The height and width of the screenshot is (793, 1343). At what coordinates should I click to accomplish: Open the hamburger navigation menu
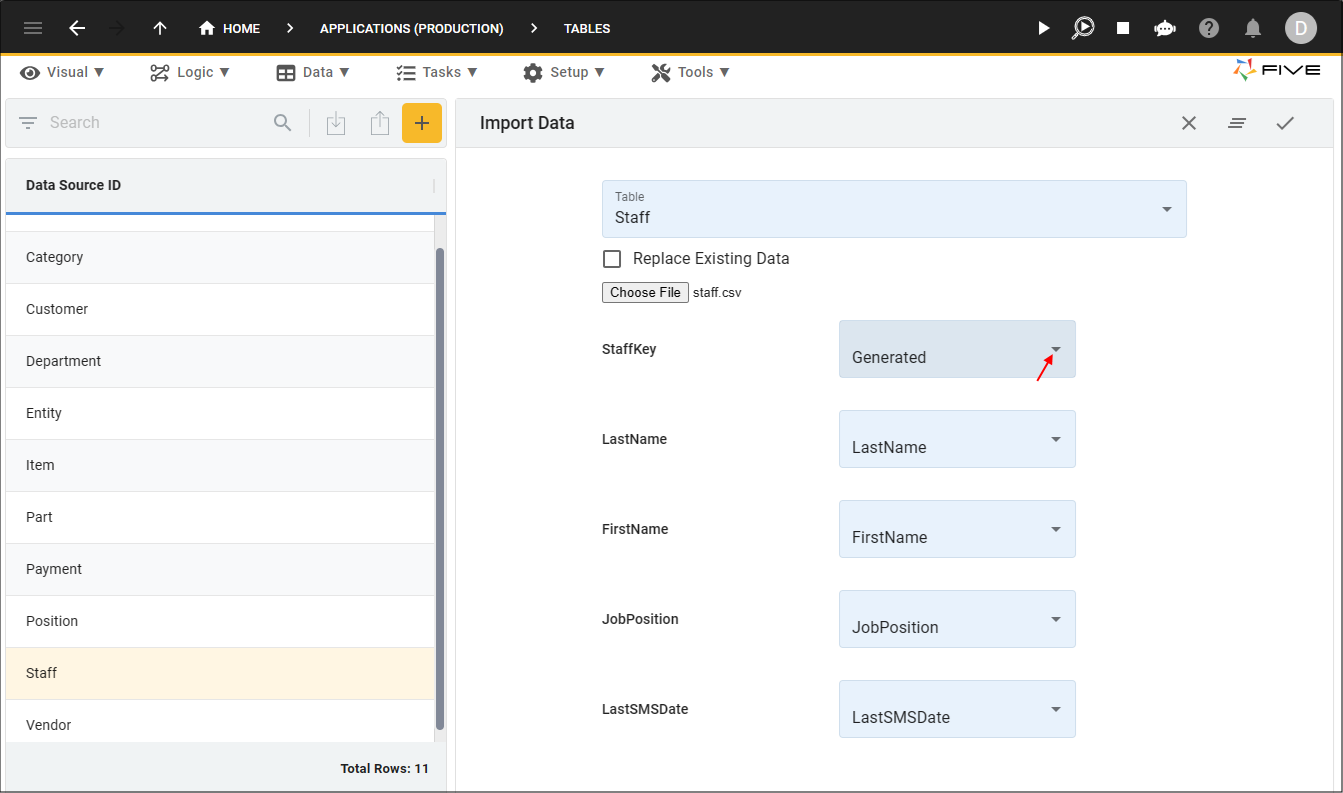33,28
